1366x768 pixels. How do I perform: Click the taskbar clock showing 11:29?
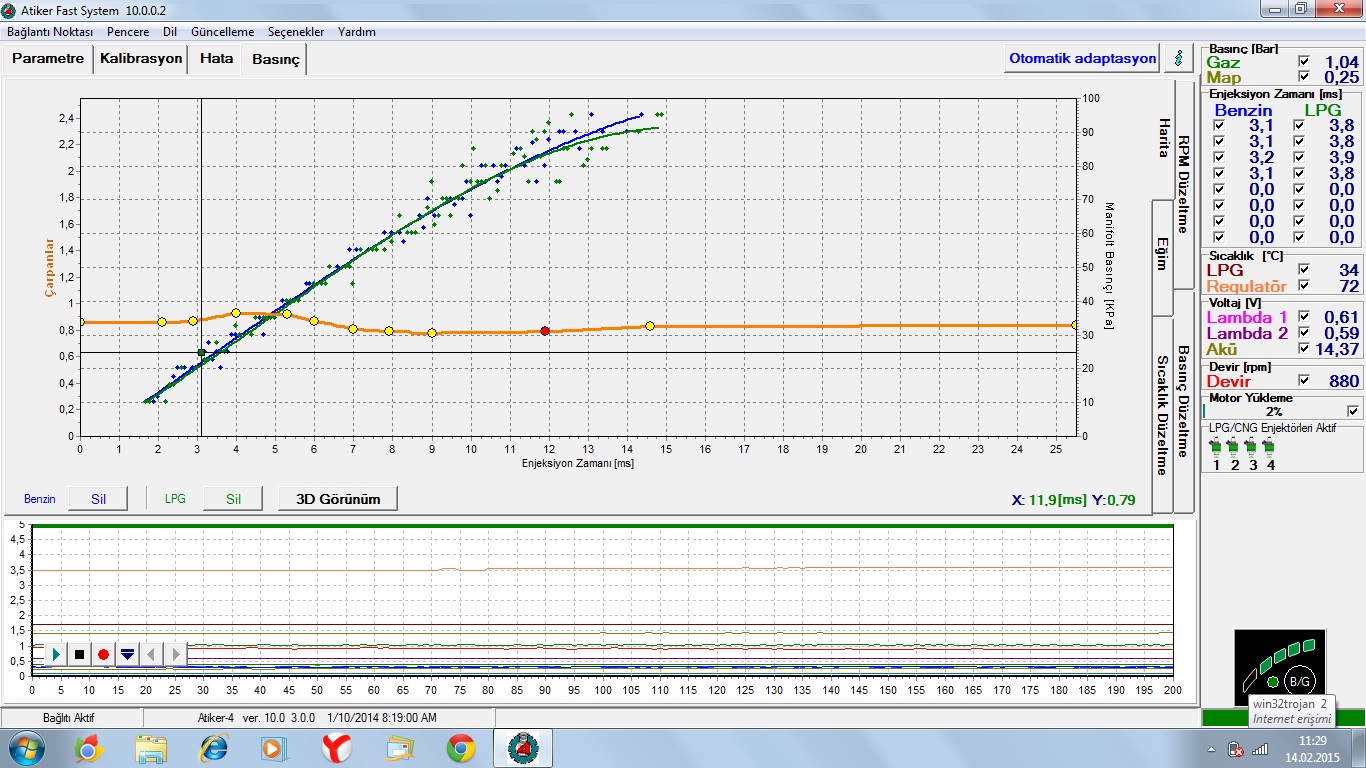point(1310,748)
